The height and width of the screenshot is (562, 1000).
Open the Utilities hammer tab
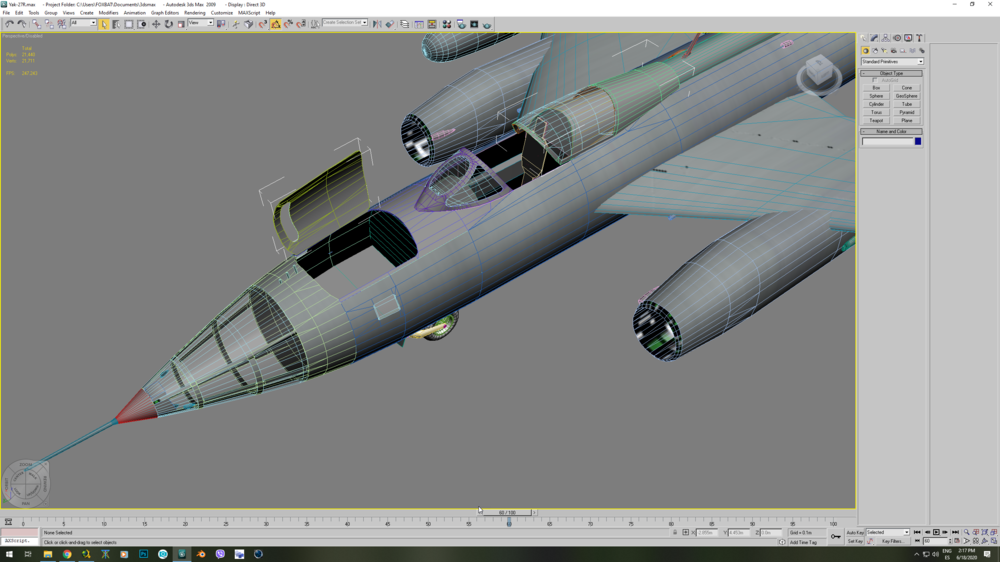919,38
